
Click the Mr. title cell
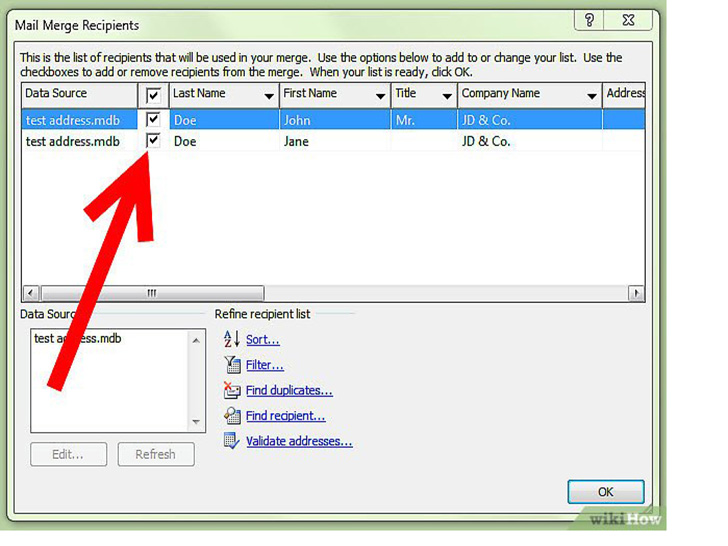[x=424, y=120]
